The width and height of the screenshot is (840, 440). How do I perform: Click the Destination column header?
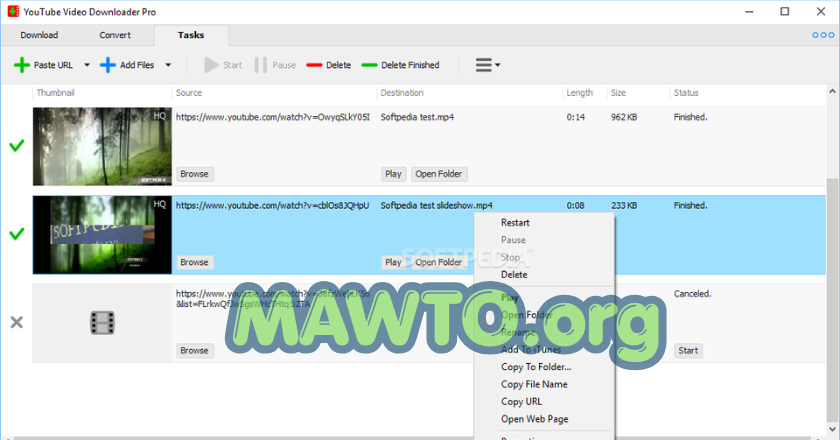pos(402,93)
